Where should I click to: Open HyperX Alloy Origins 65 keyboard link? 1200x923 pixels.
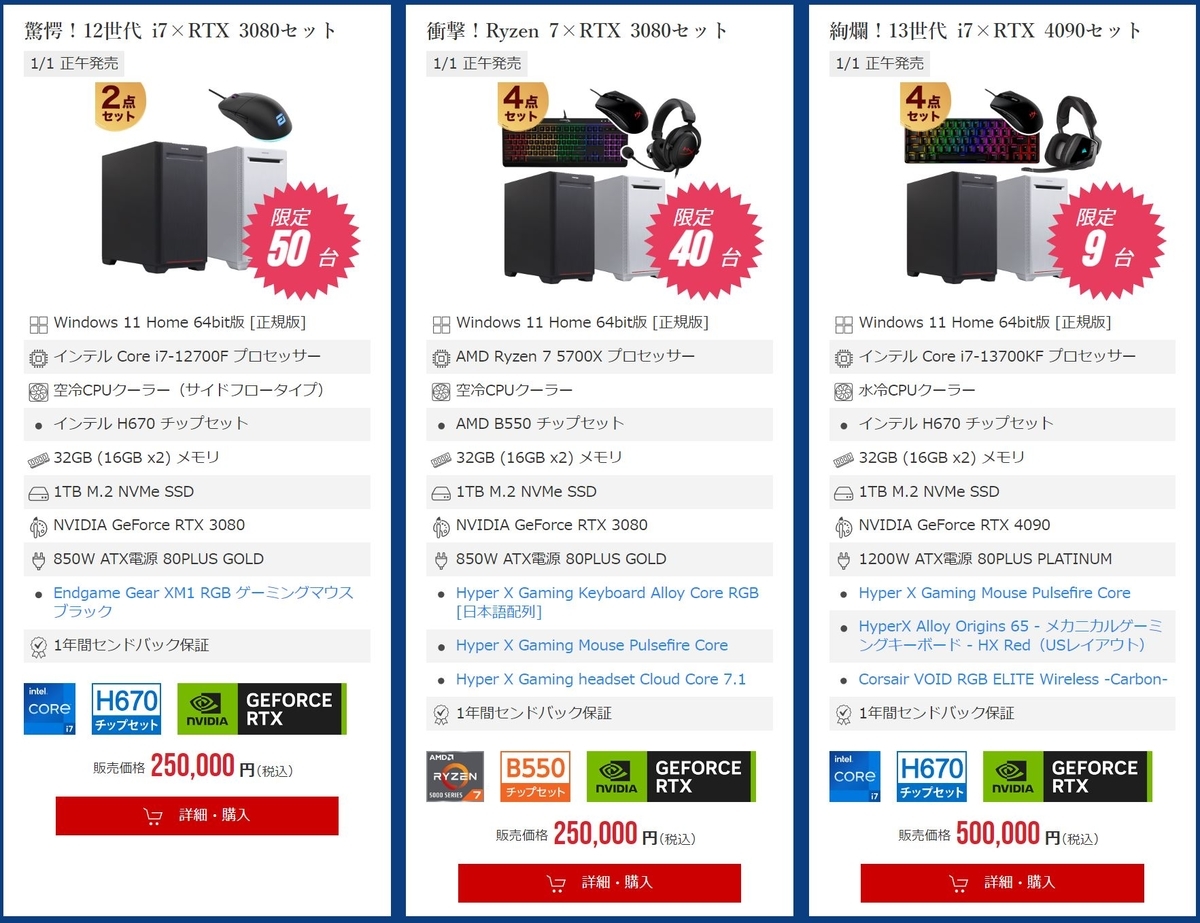(1010, 636)
